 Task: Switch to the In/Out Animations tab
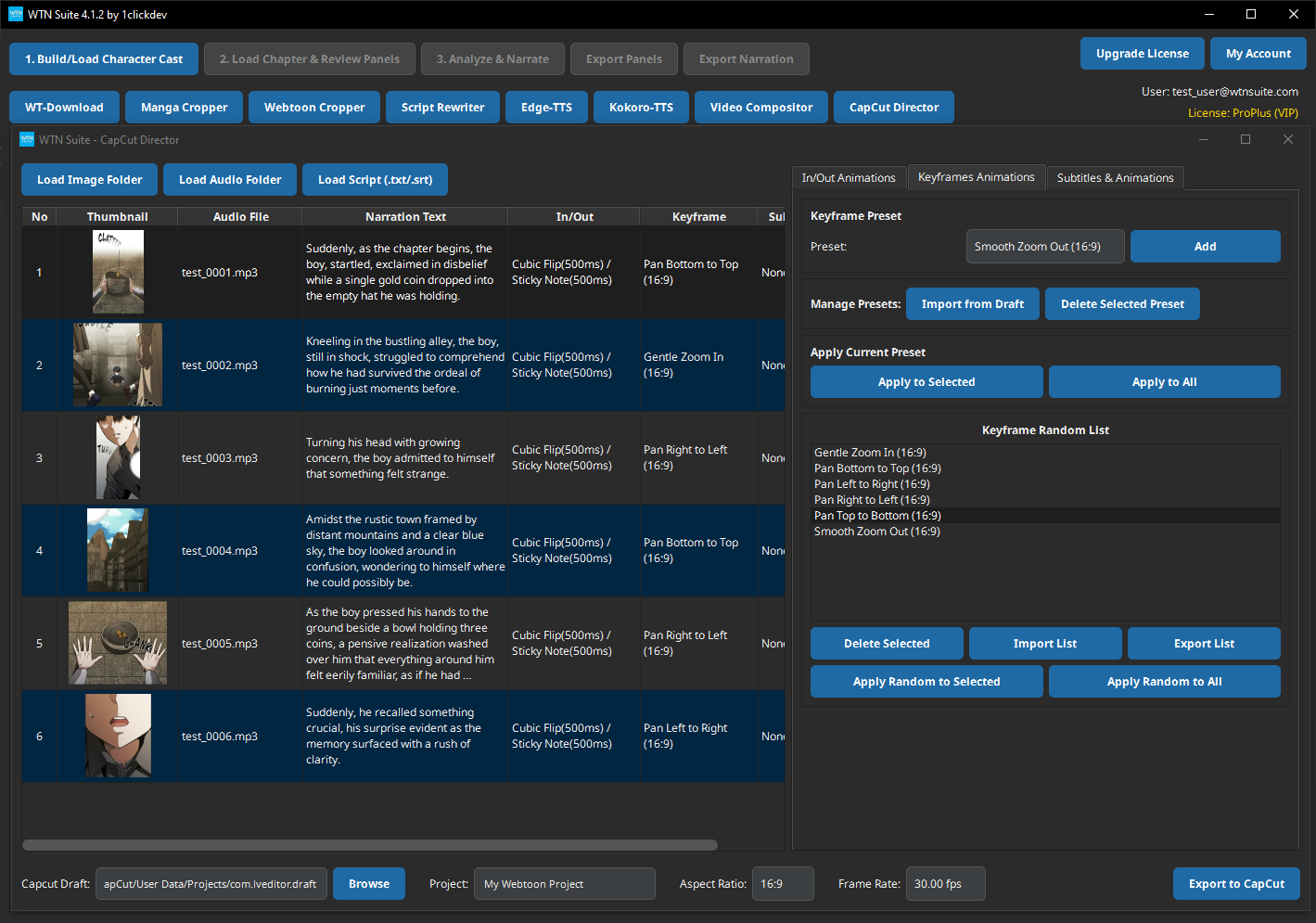(849, 176)
